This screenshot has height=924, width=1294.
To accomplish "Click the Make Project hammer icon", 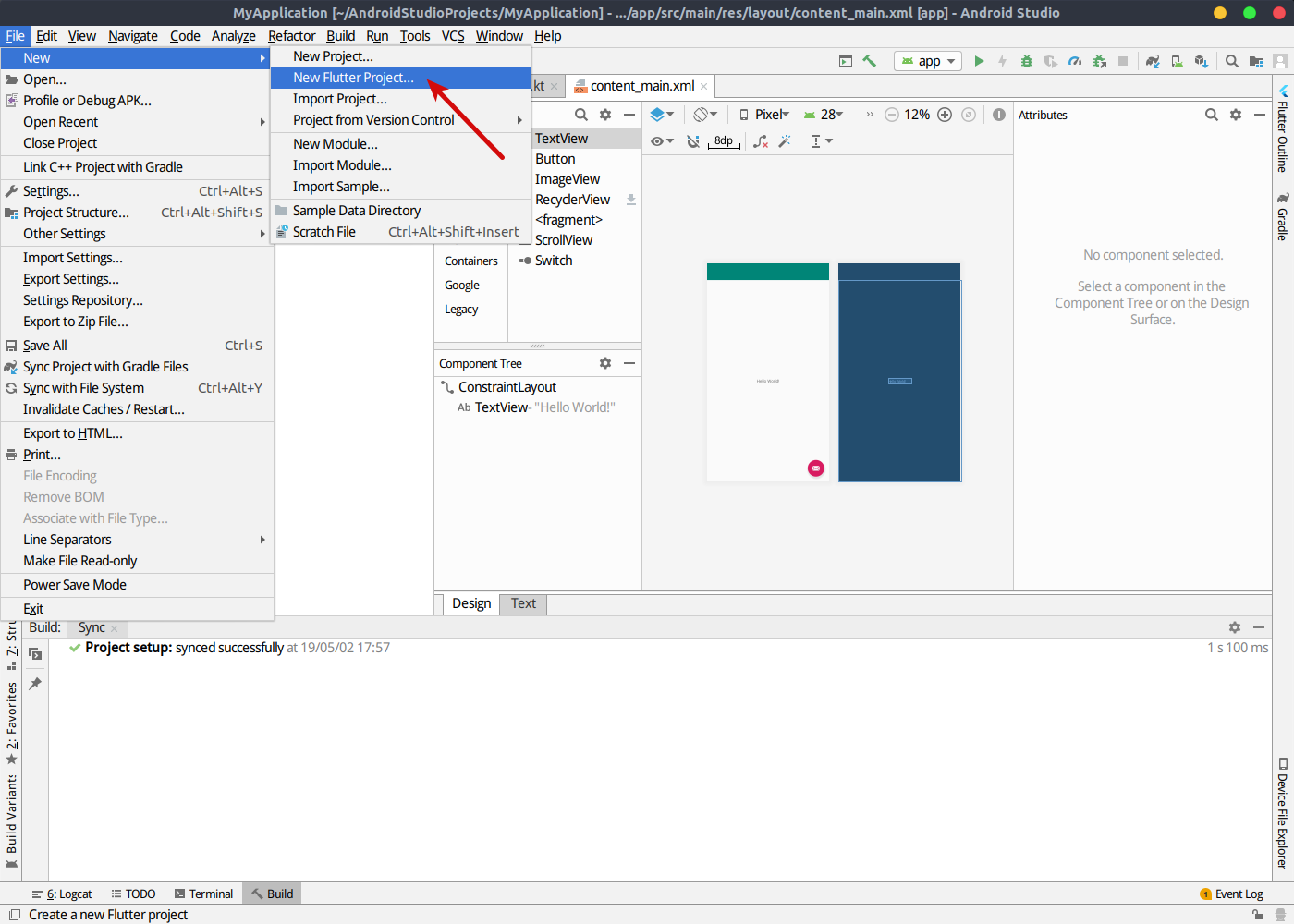I will pos(869,61).
